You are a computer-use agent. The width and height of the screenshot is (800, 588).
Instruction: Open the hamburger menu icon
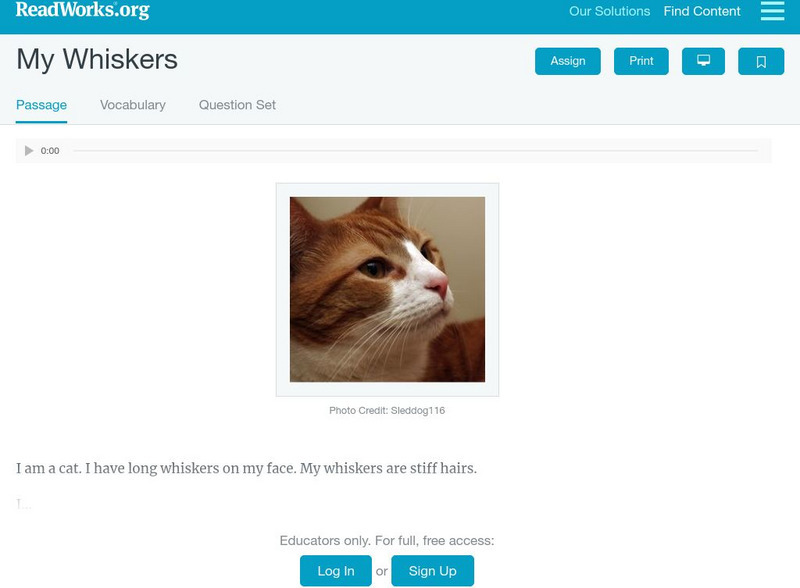pos(772,11)
